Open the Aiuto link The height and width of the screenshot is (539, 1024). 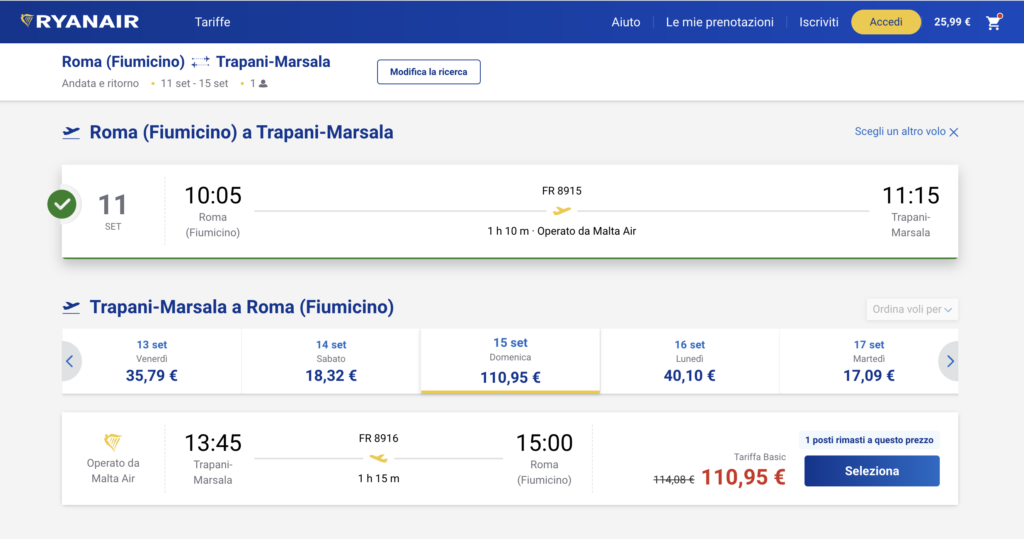[626, 22]
